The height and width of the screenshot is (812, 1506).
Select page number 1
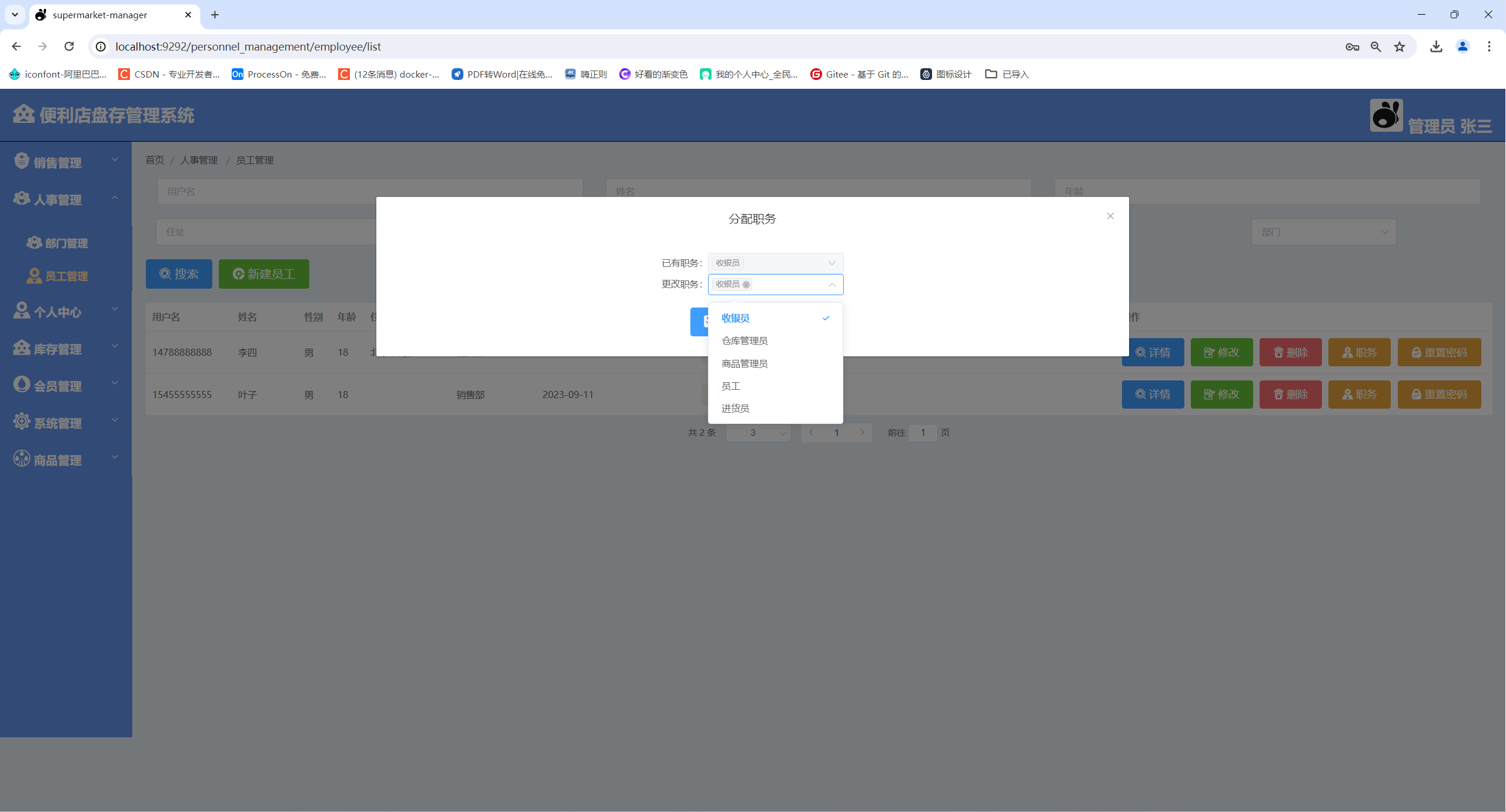coord(837,432)
